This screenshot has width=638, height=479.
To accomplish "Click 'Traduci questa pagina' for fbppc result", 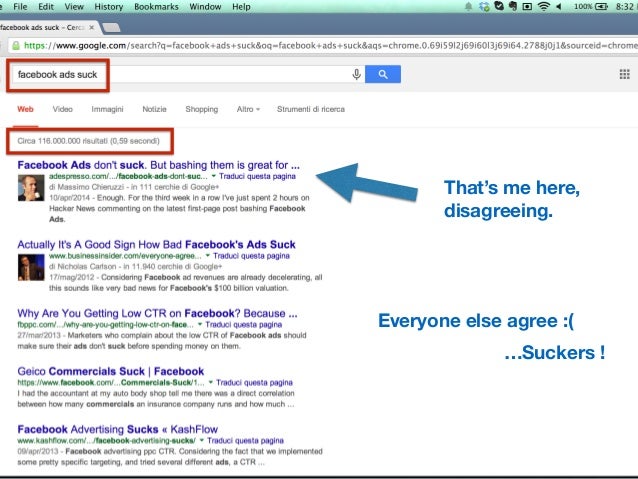I will pos(243,324).
